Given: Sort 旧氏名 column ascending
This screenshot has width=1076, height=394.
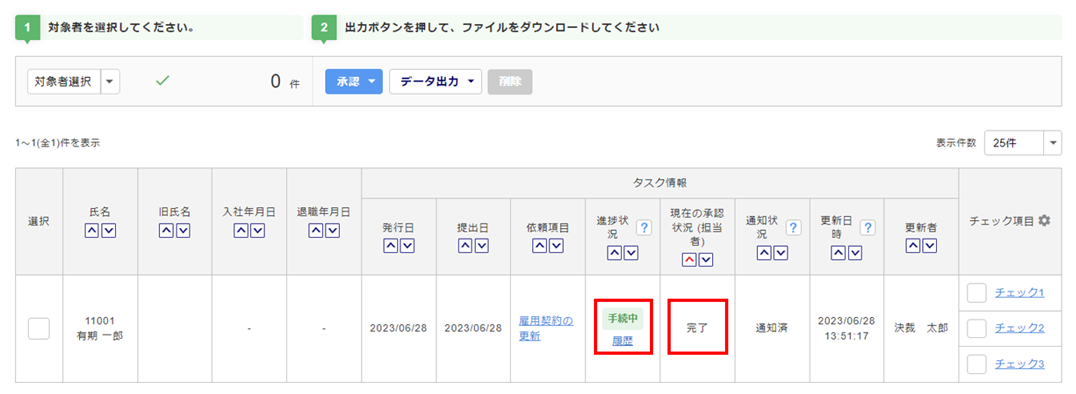Looking at the screenshot, I should pos(167,232).
